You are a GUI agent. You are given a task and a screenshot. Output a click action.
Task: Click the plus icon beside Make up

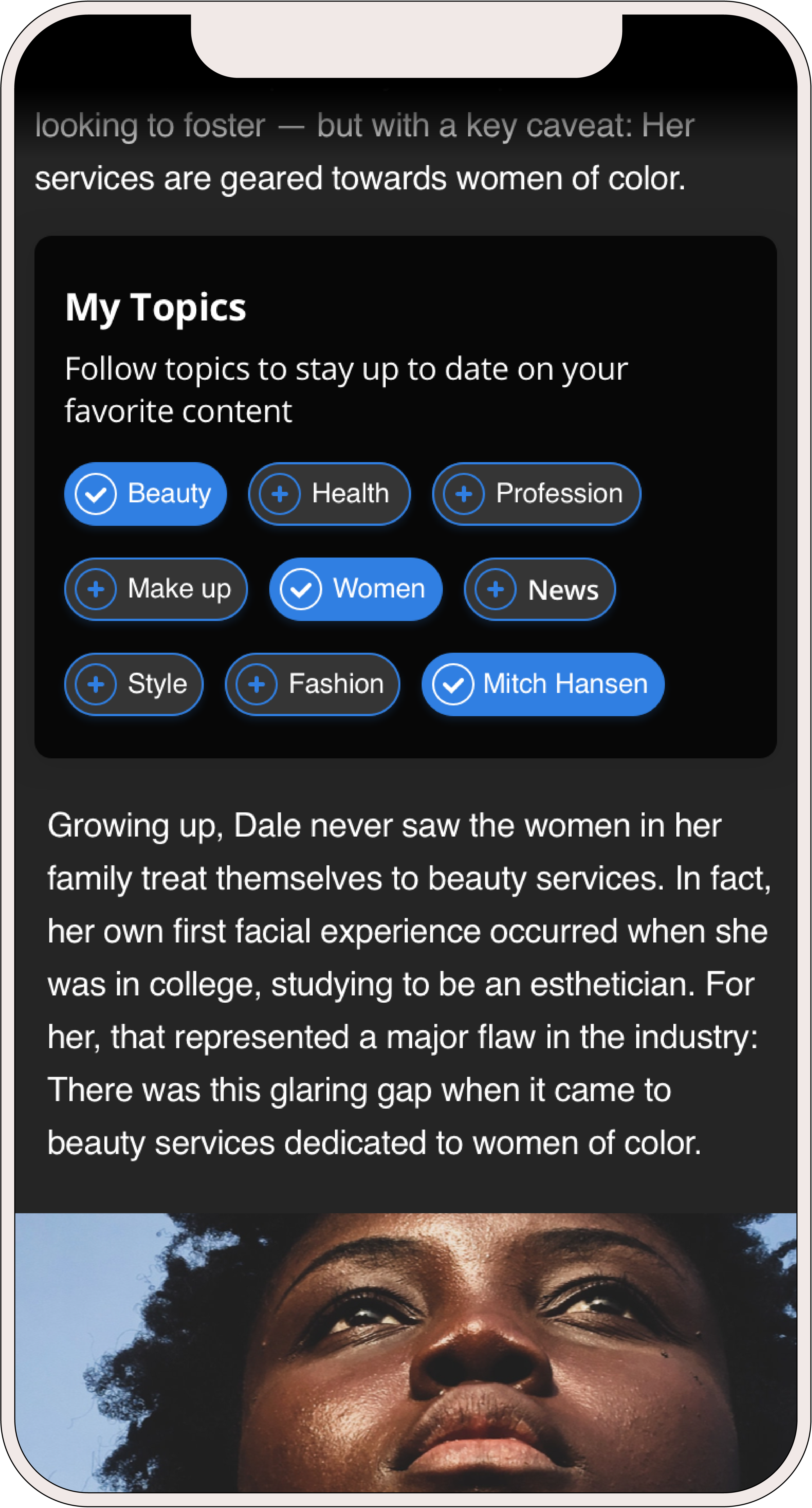tap(96, 589)
